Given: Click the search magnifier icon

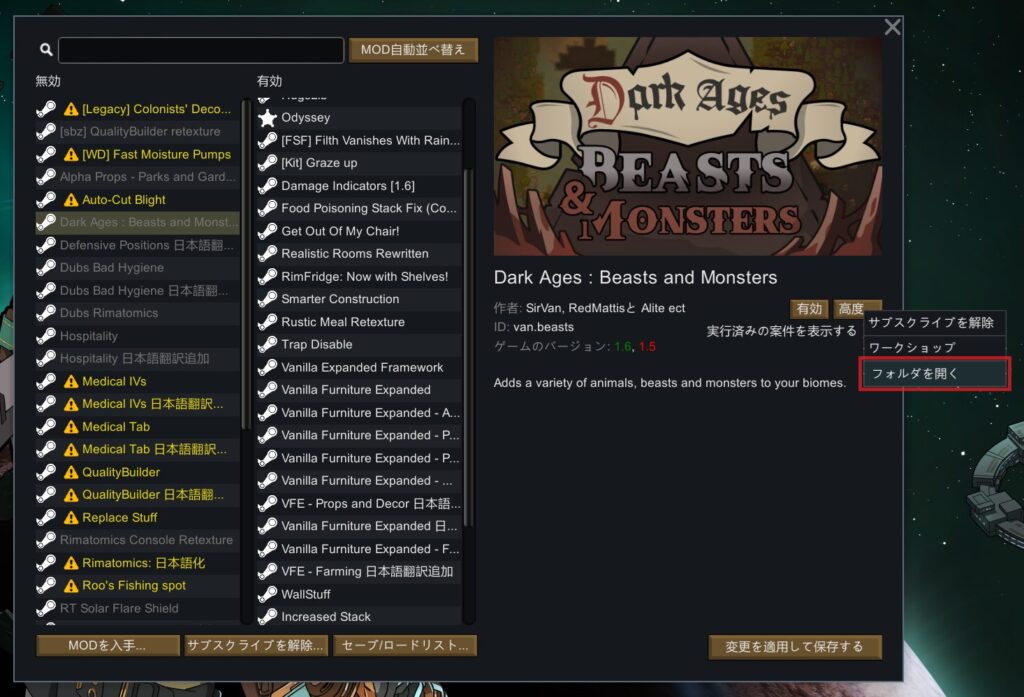Looking at the screenshot, I should 46,50.
